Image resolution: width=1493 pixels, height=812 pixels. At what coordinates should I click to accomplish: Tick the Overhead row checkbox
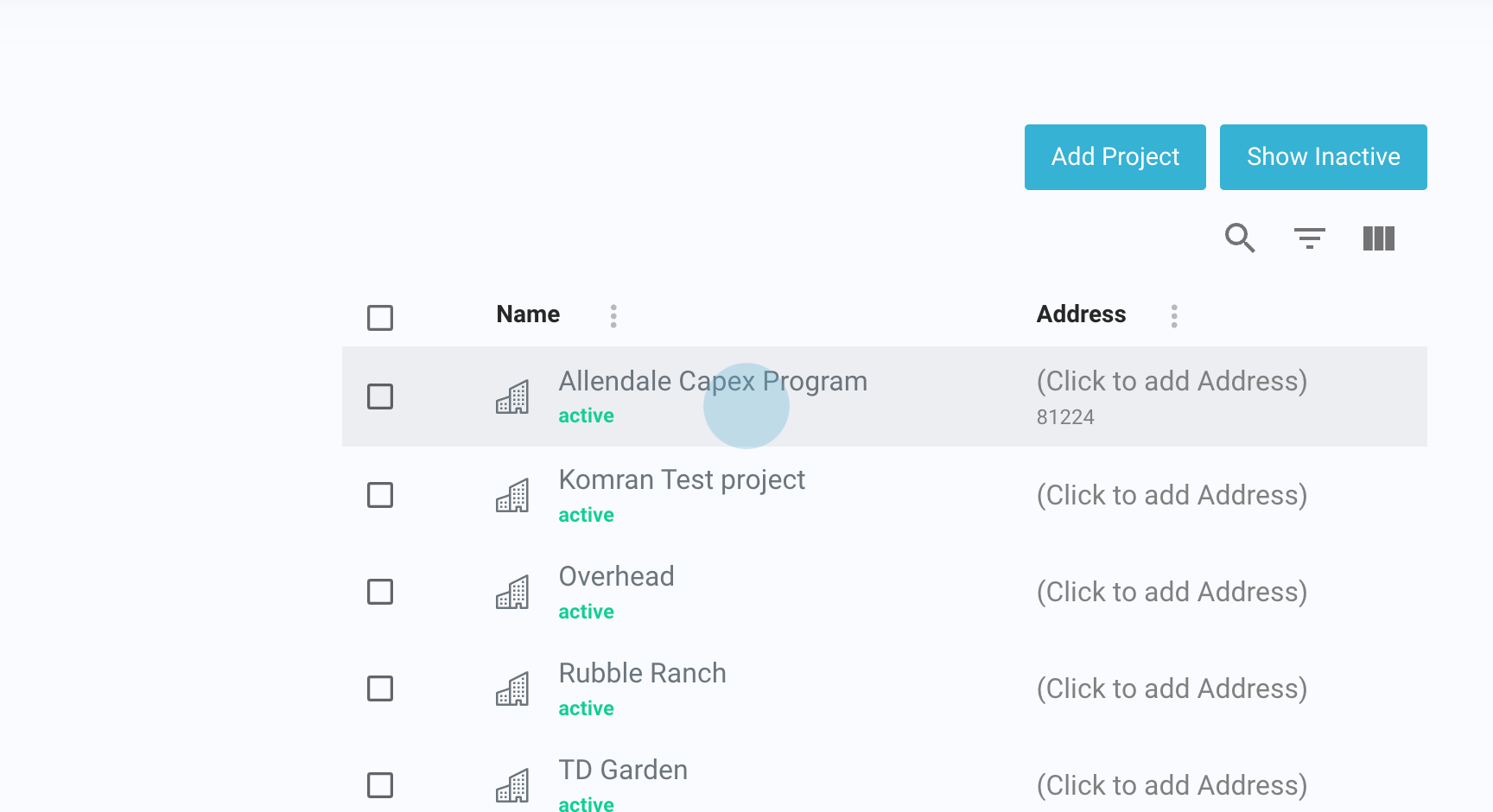[380, 592]
